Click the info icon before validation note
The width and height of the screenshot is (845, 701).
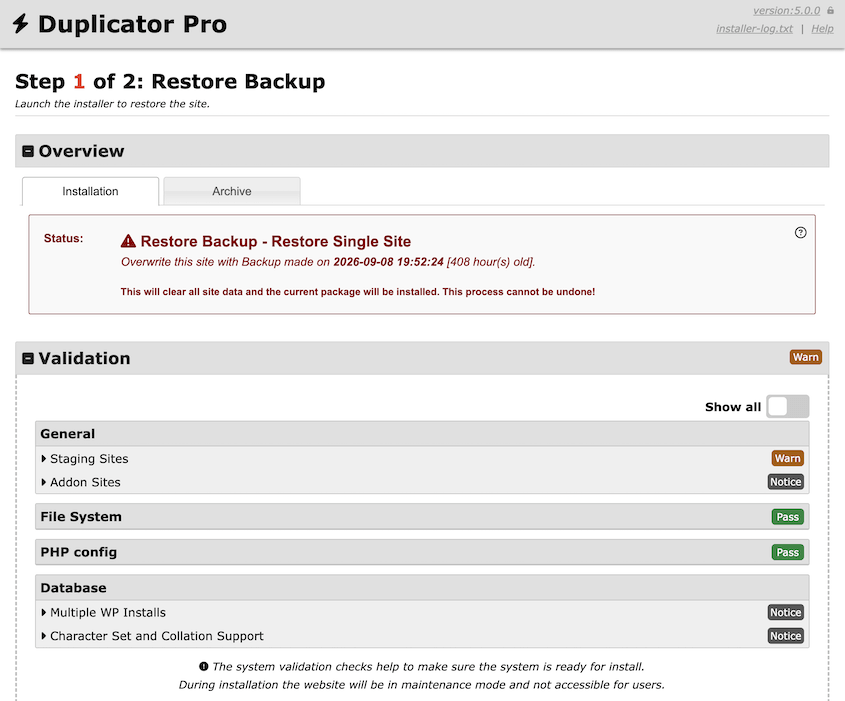point(203,667)
